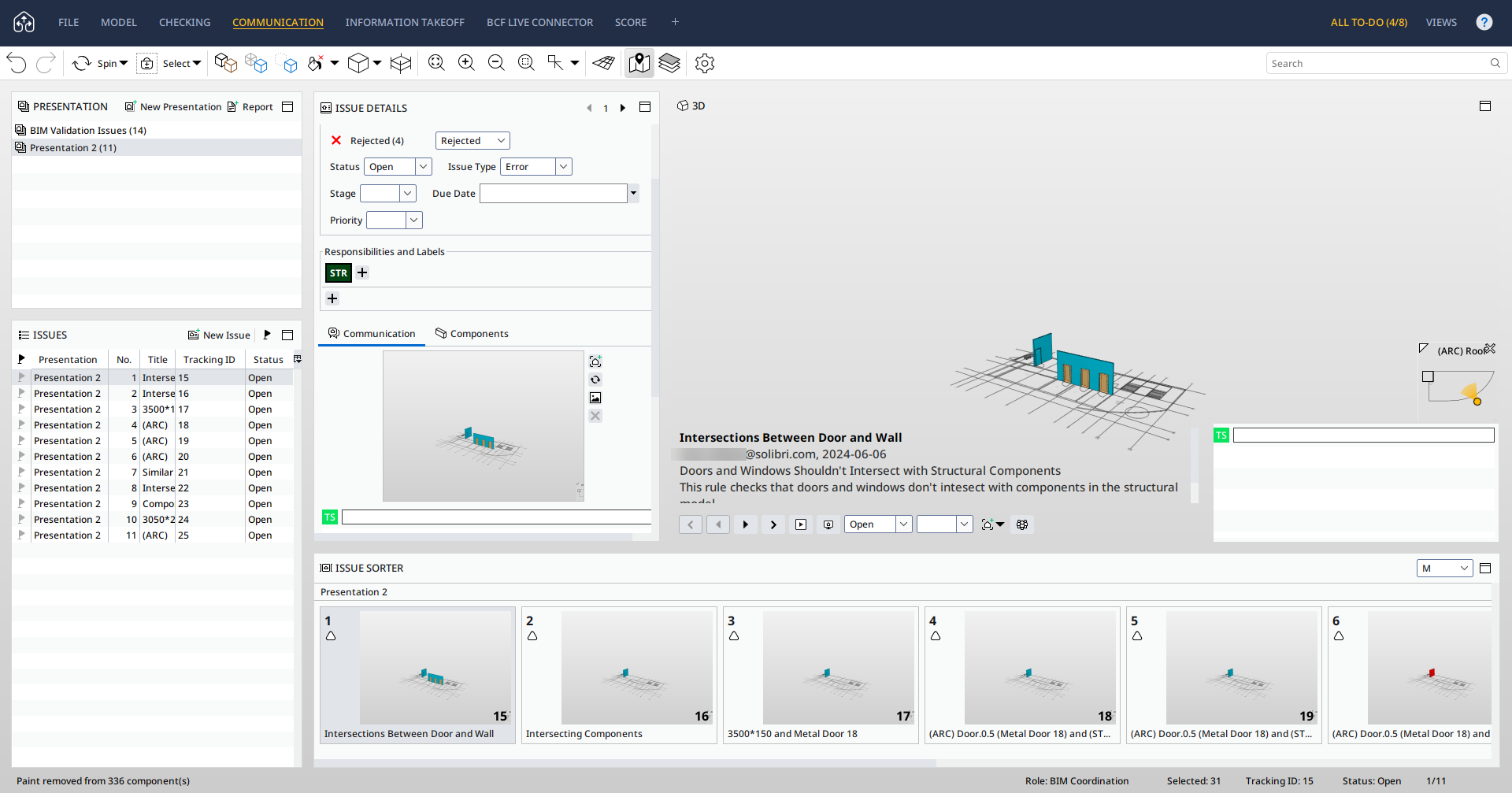Open the Priority dropdown
This screenshot has height=793, width=1512.
point(413,220)
